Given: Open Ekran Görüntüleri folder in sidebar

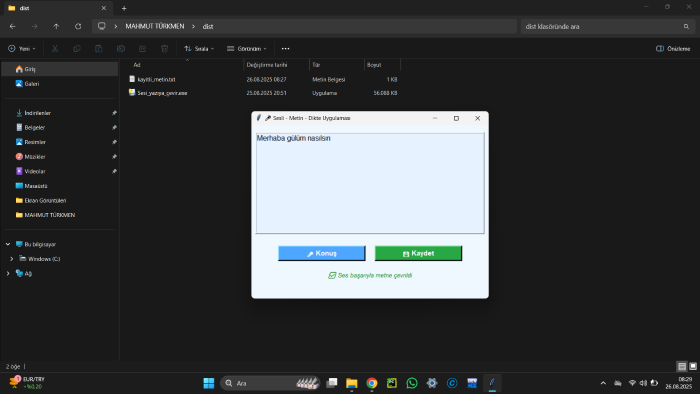Looking at the screenshot, I should click(x=60, y=200).
